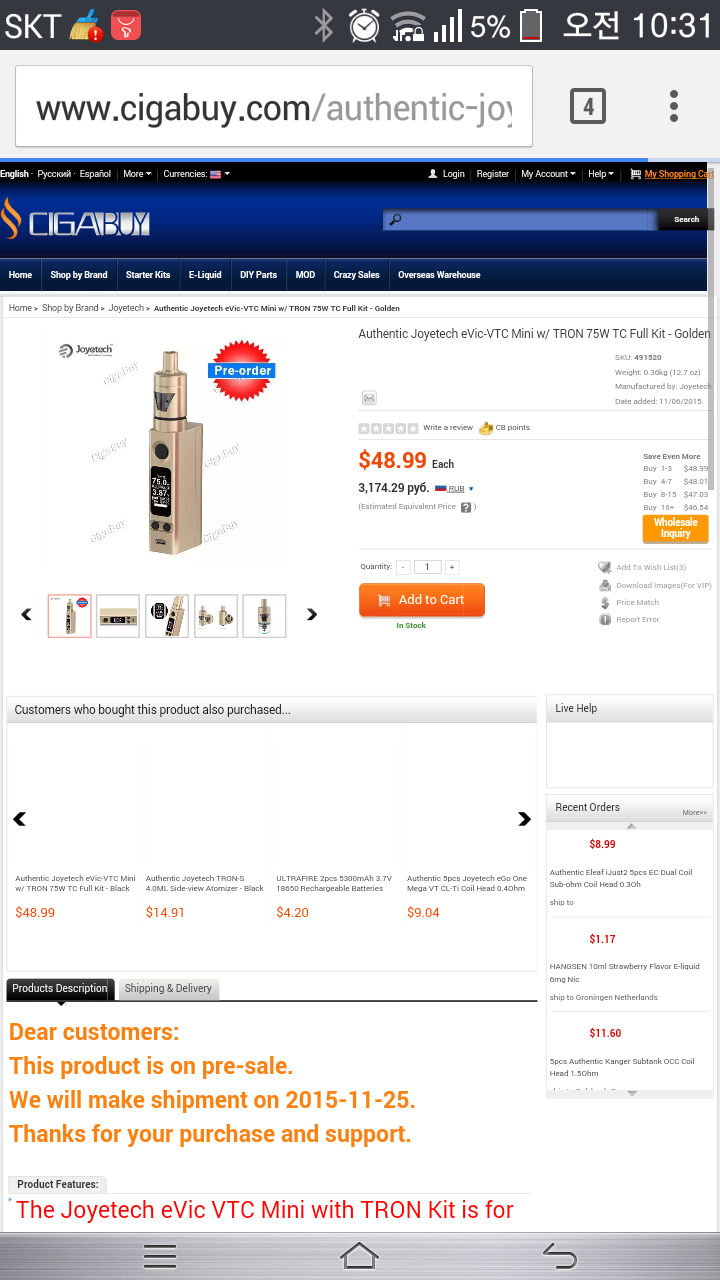Focus the browser URL address bar
Viewport: 720px width, 1280px height.
click(274, 106)
